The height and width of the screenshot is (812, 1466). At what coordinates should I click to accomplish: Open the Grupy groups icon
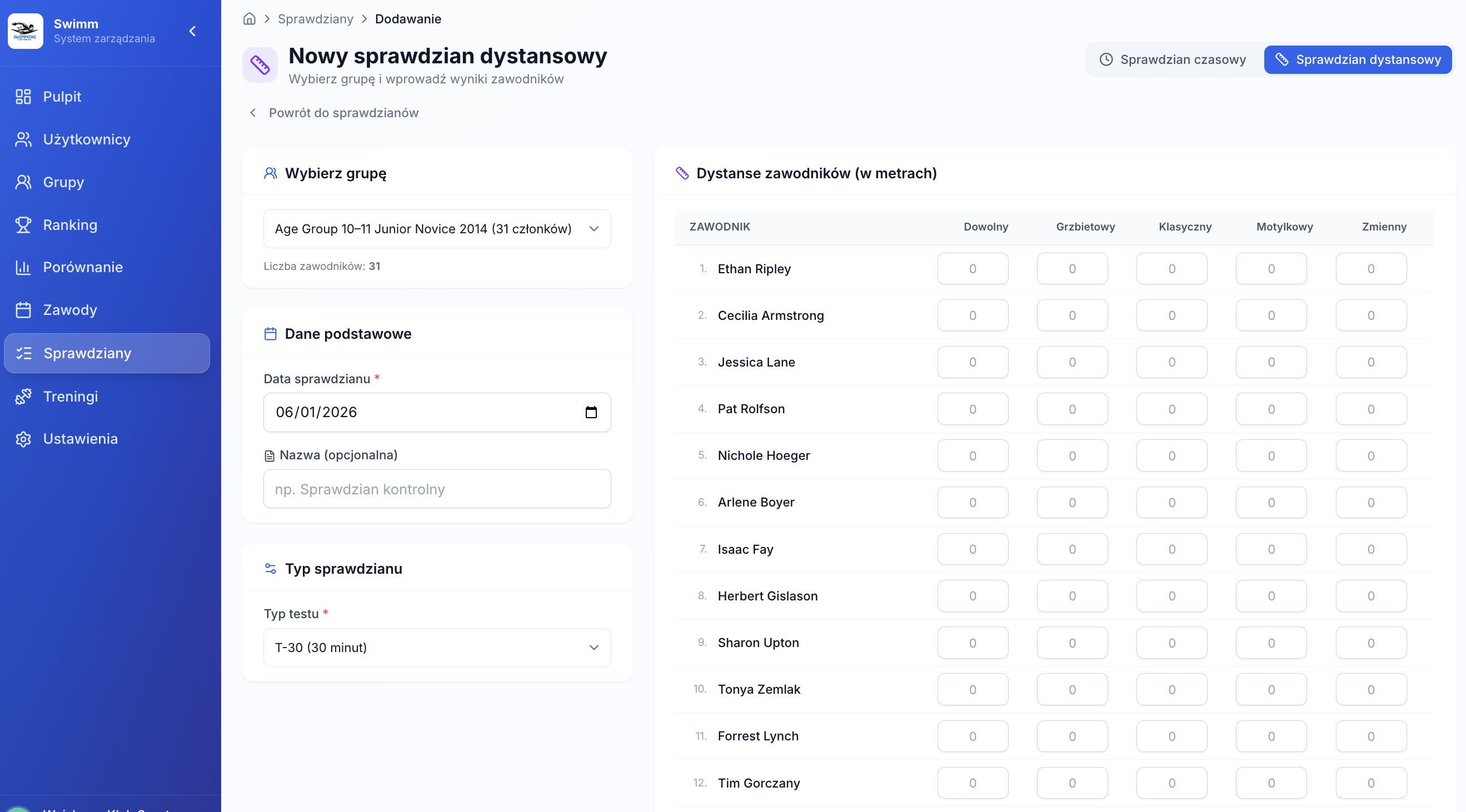pos(23,182)
